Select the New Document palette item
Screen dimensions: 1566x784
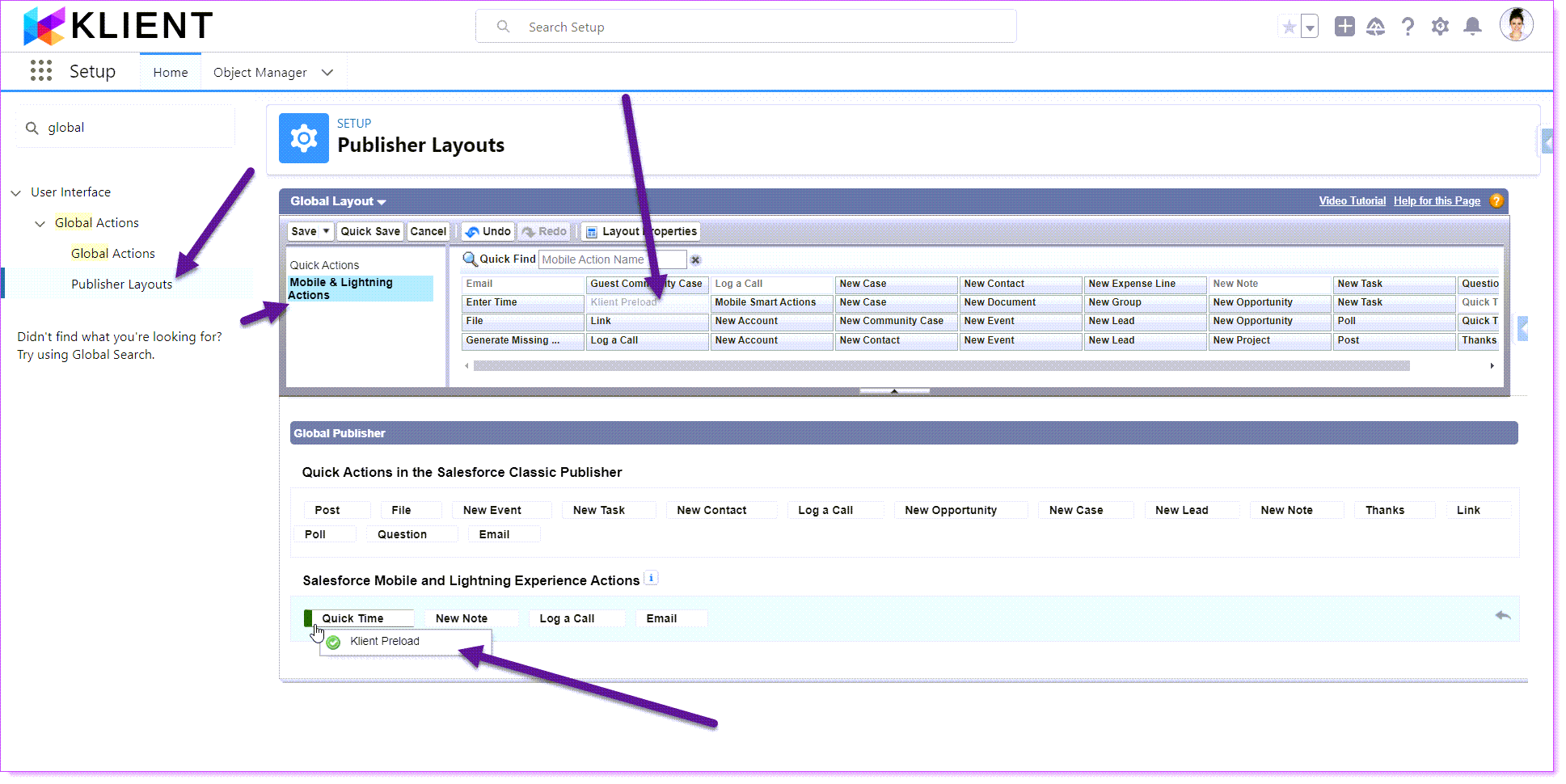coord(1020,302)
